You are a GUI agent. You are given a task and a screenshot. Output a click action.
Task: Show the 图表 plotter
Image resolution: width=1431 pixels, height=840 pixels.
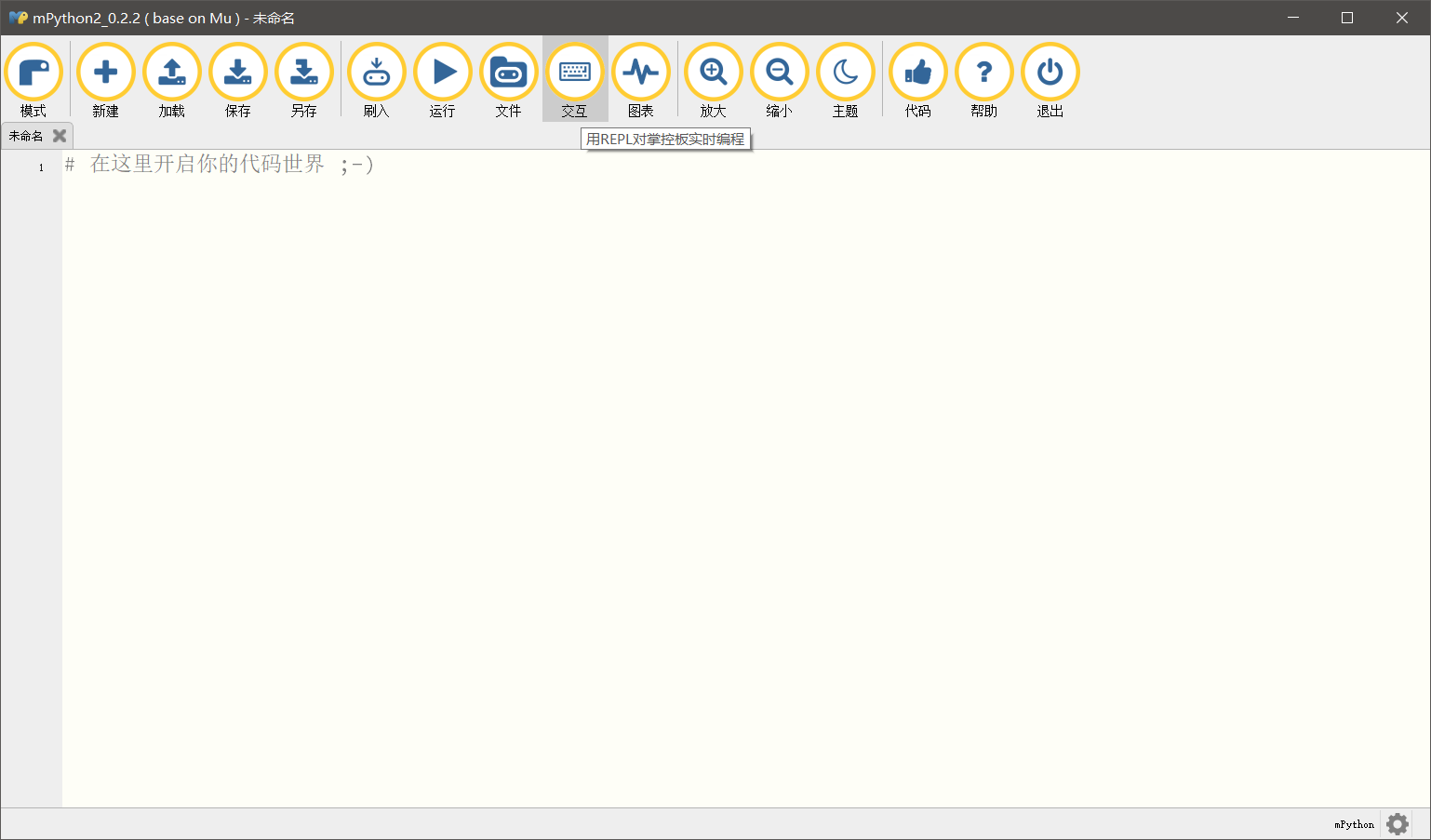click(641, 80)
